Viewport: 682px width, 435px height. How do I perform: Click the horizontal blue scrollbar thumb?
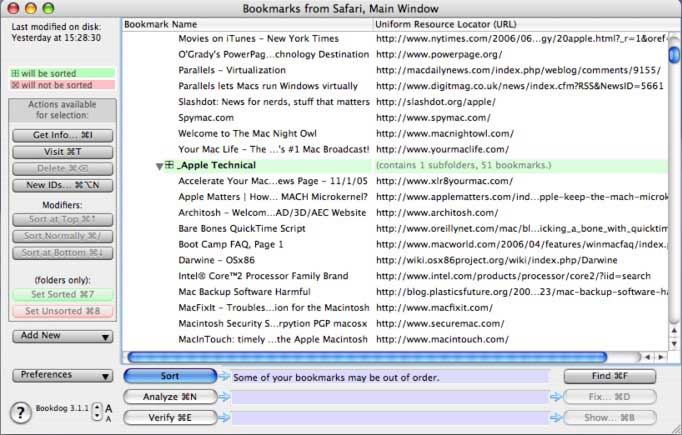pyautogui.click(x=367, y=357)
